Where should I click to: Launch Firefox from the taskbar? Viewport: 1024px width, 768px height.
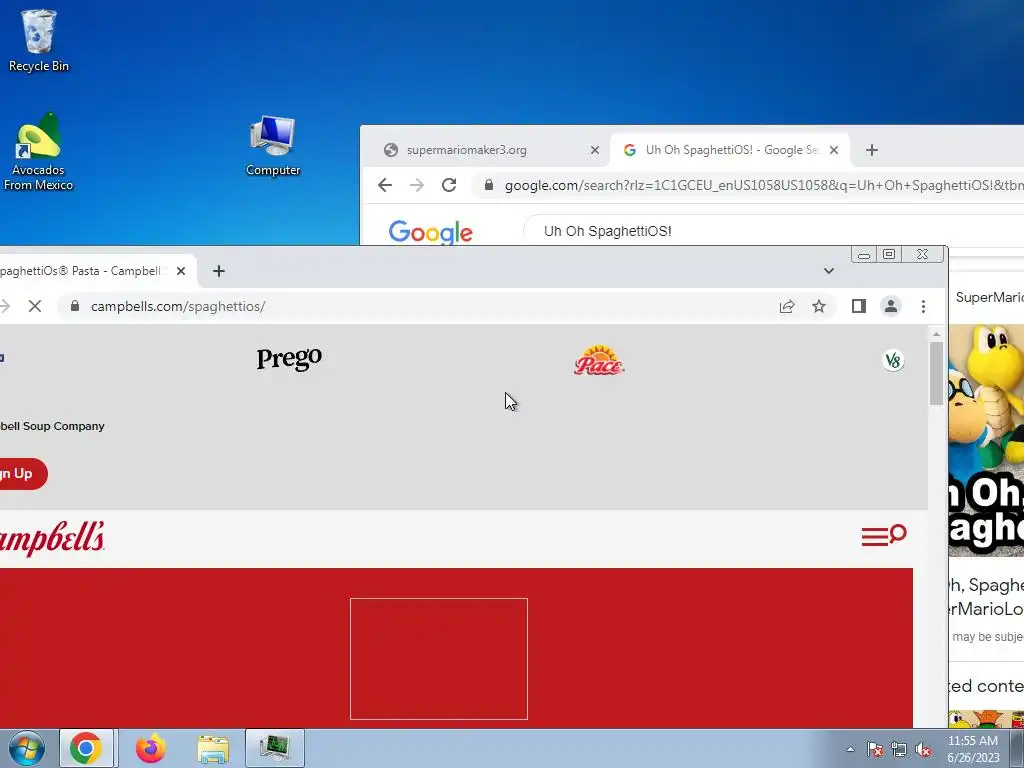pyautogui.click(x=151, y=748)
